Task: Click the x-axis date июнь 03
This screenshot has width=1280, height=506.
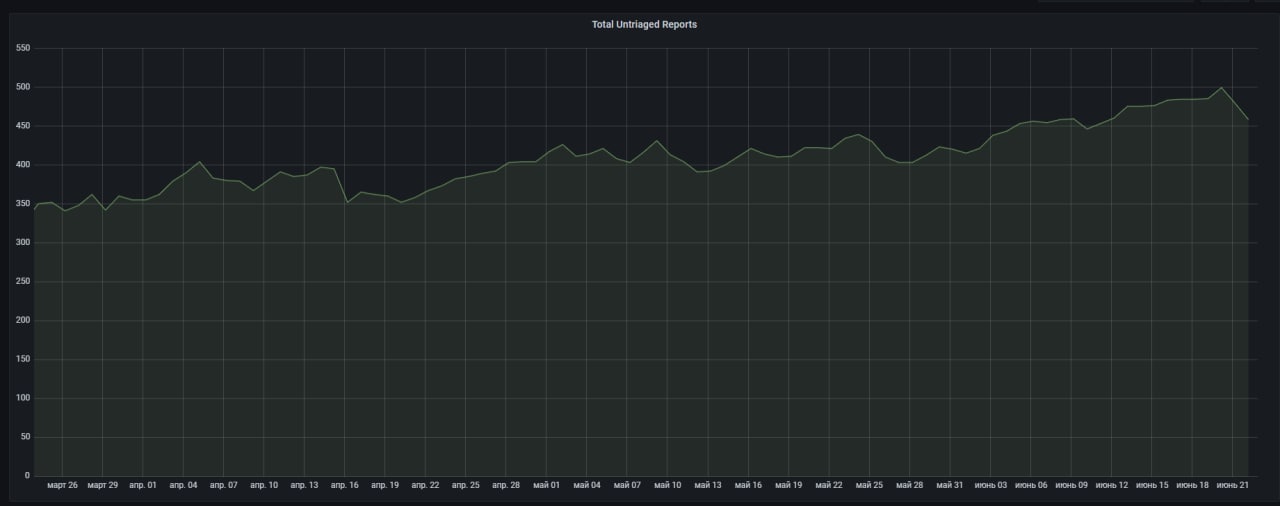Action: click(x=990, y=485)
